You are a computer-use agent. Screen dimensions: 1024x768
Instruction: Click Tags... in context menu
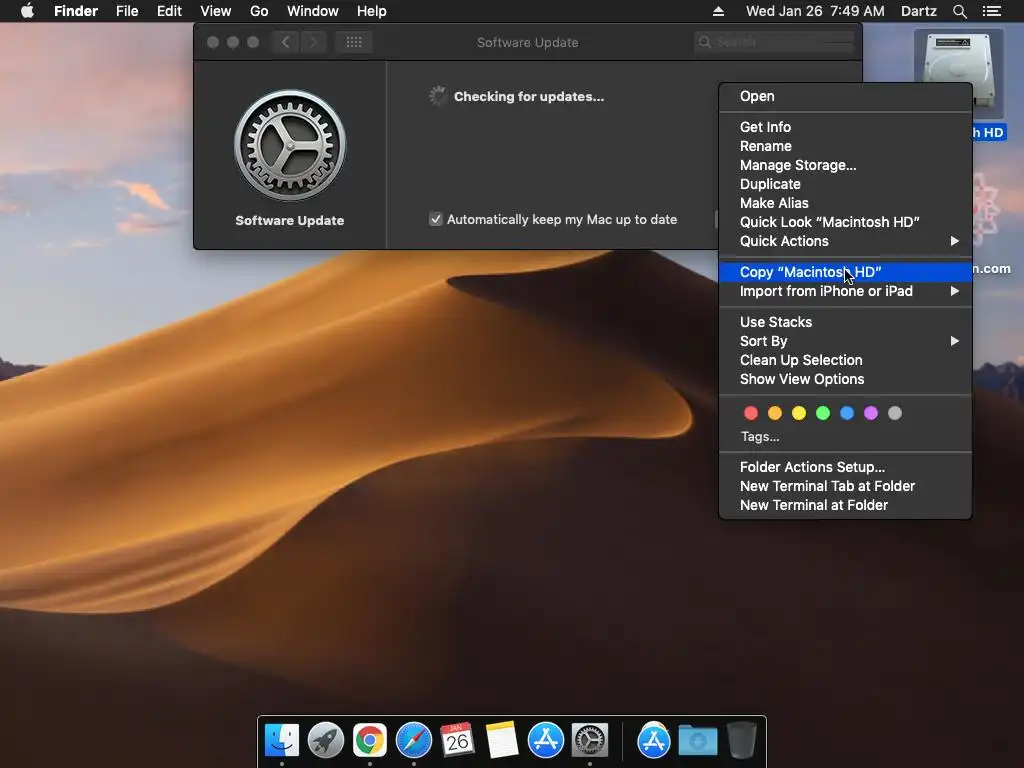[x=760, y=436]
